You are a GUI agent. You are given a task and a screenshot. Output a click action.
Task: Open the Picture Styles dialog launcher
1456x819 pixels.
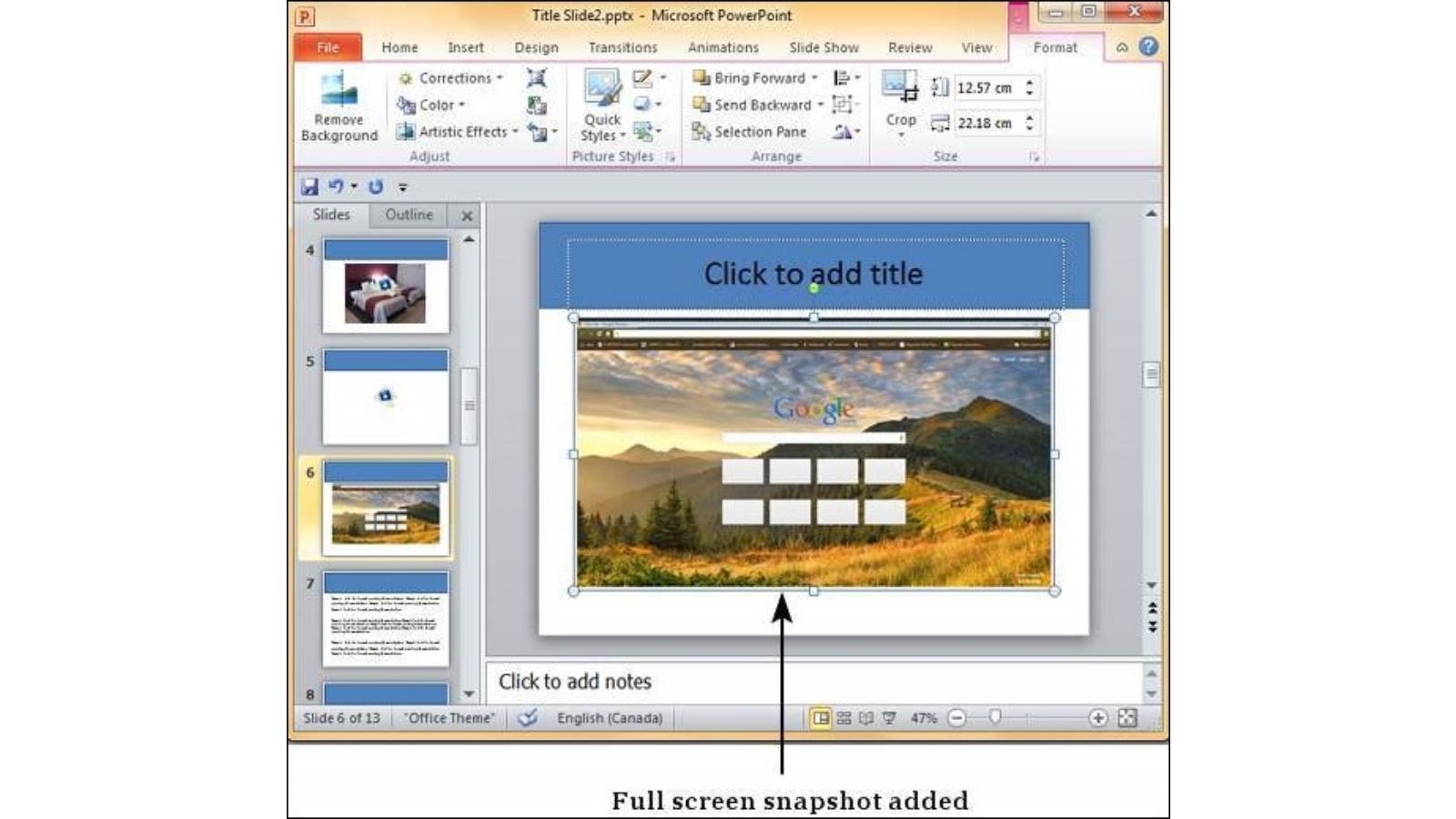[x=671, y=157]
